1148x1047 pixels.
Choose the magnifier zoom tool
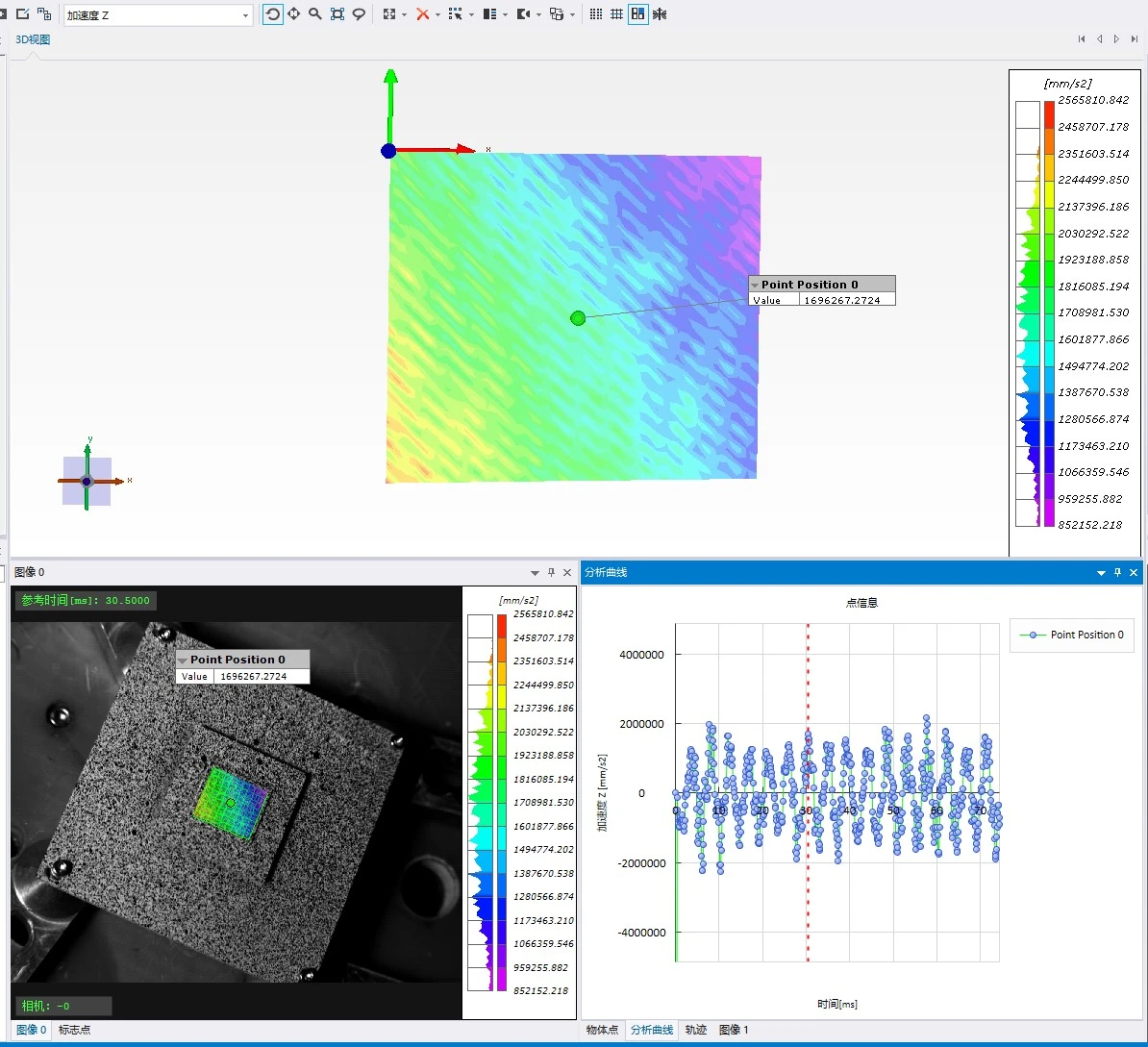point(314,13)
